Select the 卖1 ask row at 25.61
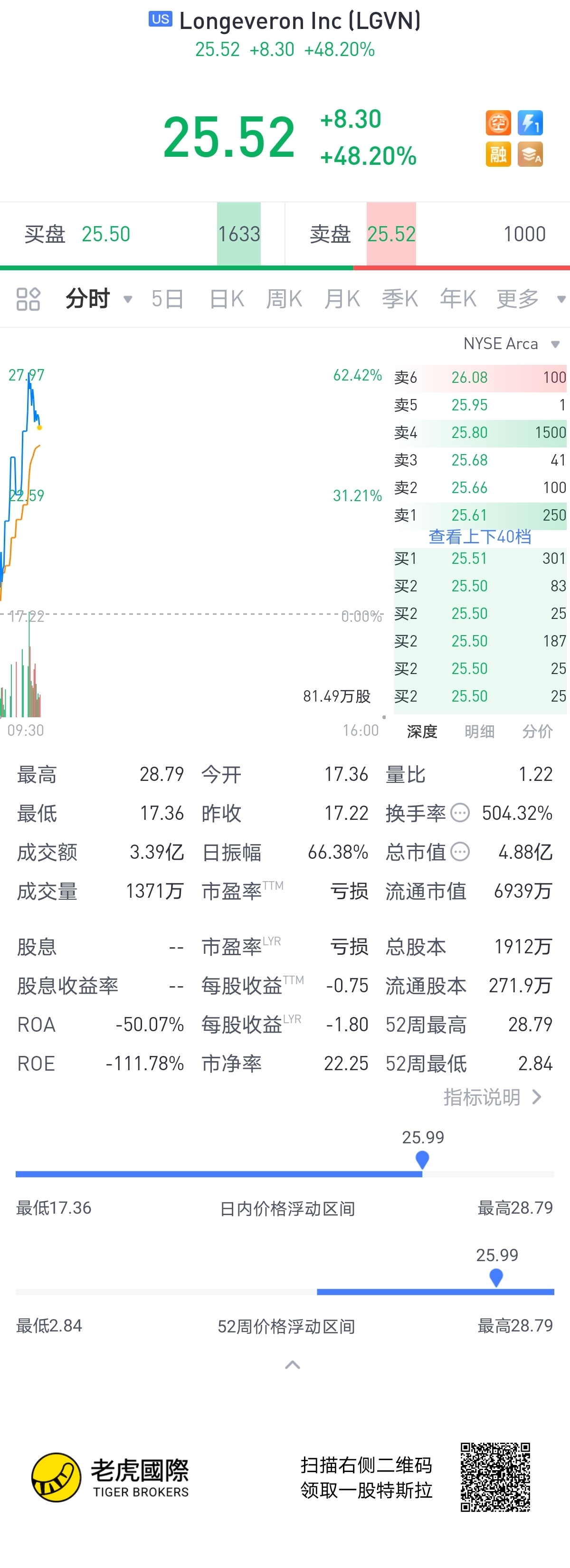This screenshot has width=570, height=1568. click(480, 515)
